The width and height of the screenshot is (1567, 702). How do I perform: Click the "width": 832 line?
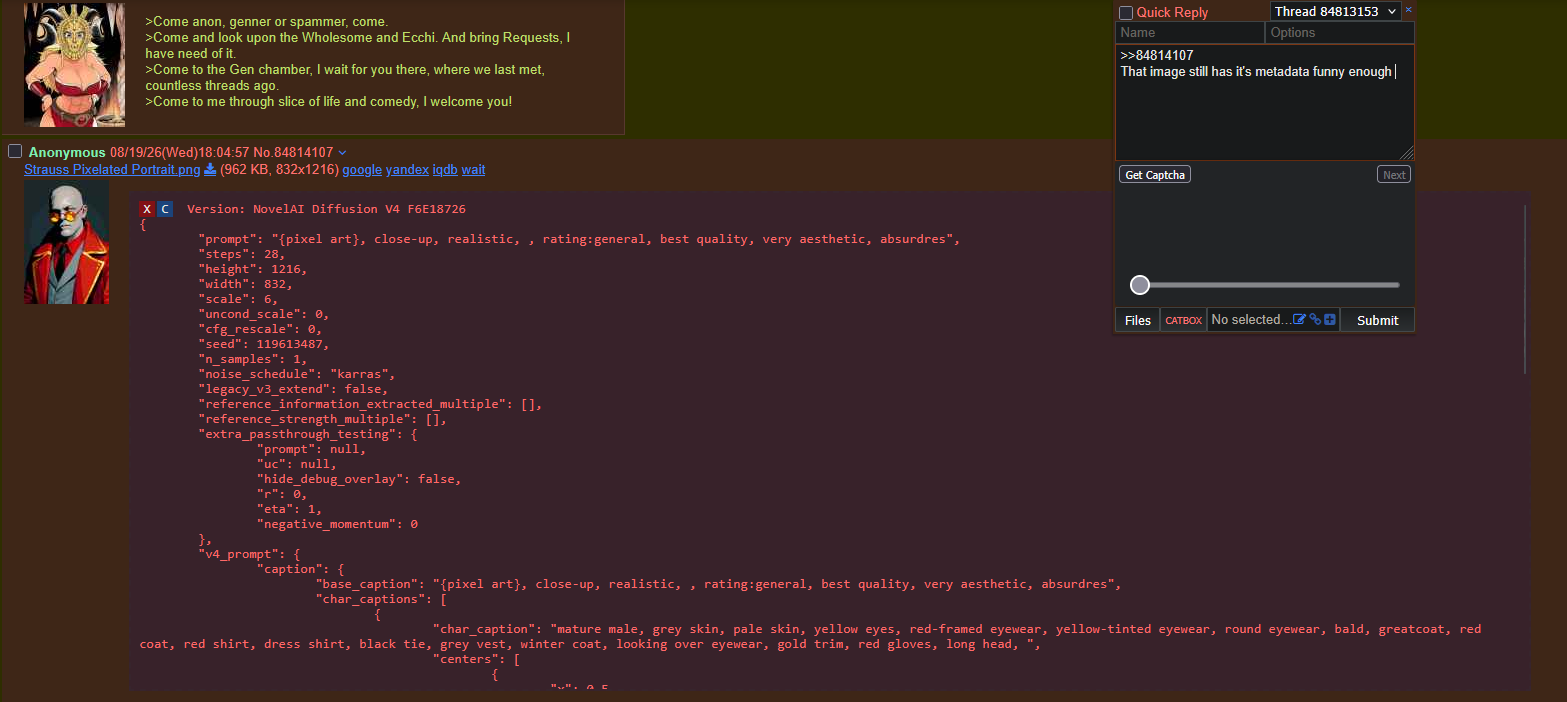pos(246,284)
